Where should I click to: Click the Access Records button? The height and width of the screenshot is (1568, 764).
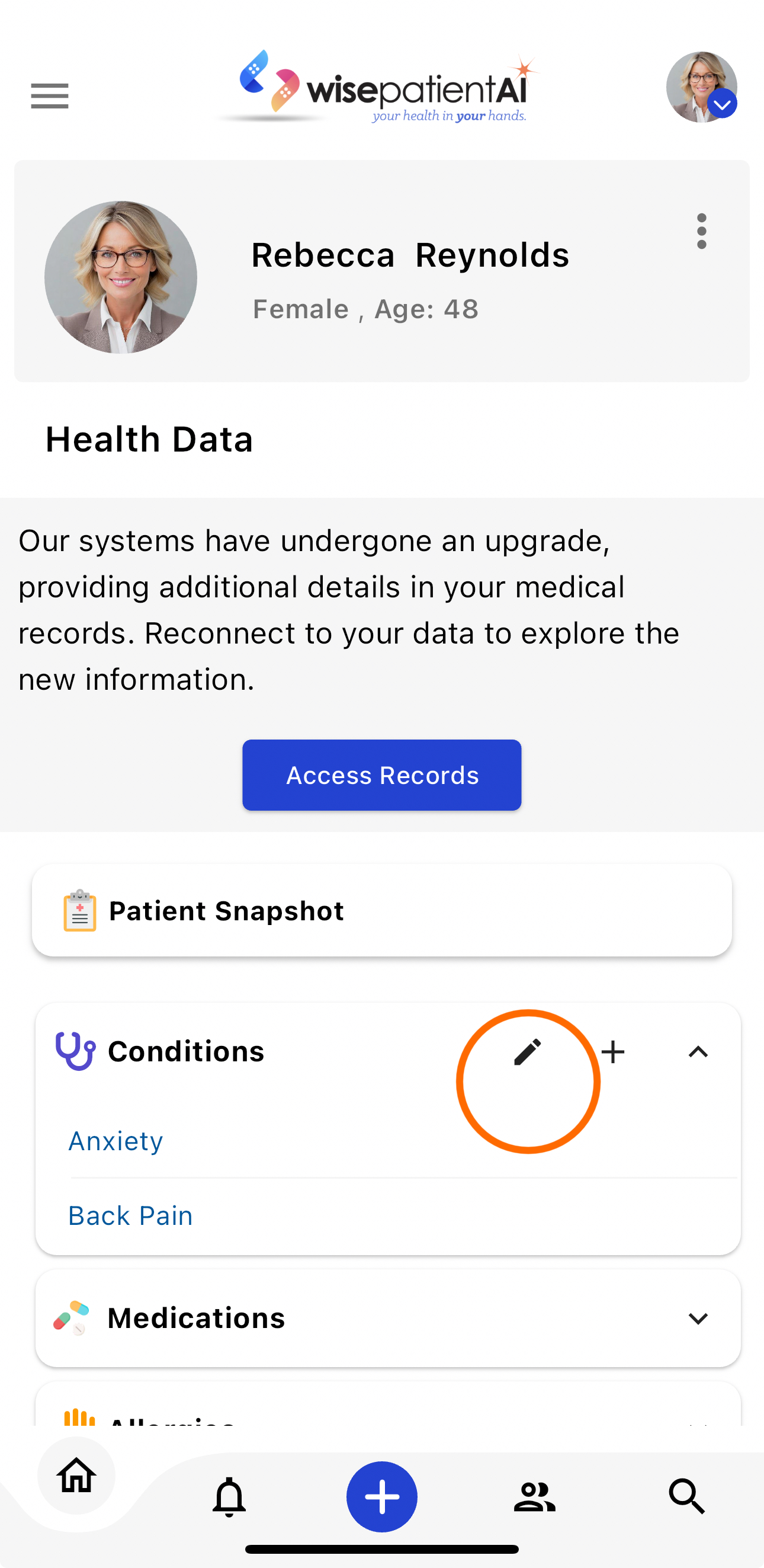pyautogui.click(x=382, y=775)
